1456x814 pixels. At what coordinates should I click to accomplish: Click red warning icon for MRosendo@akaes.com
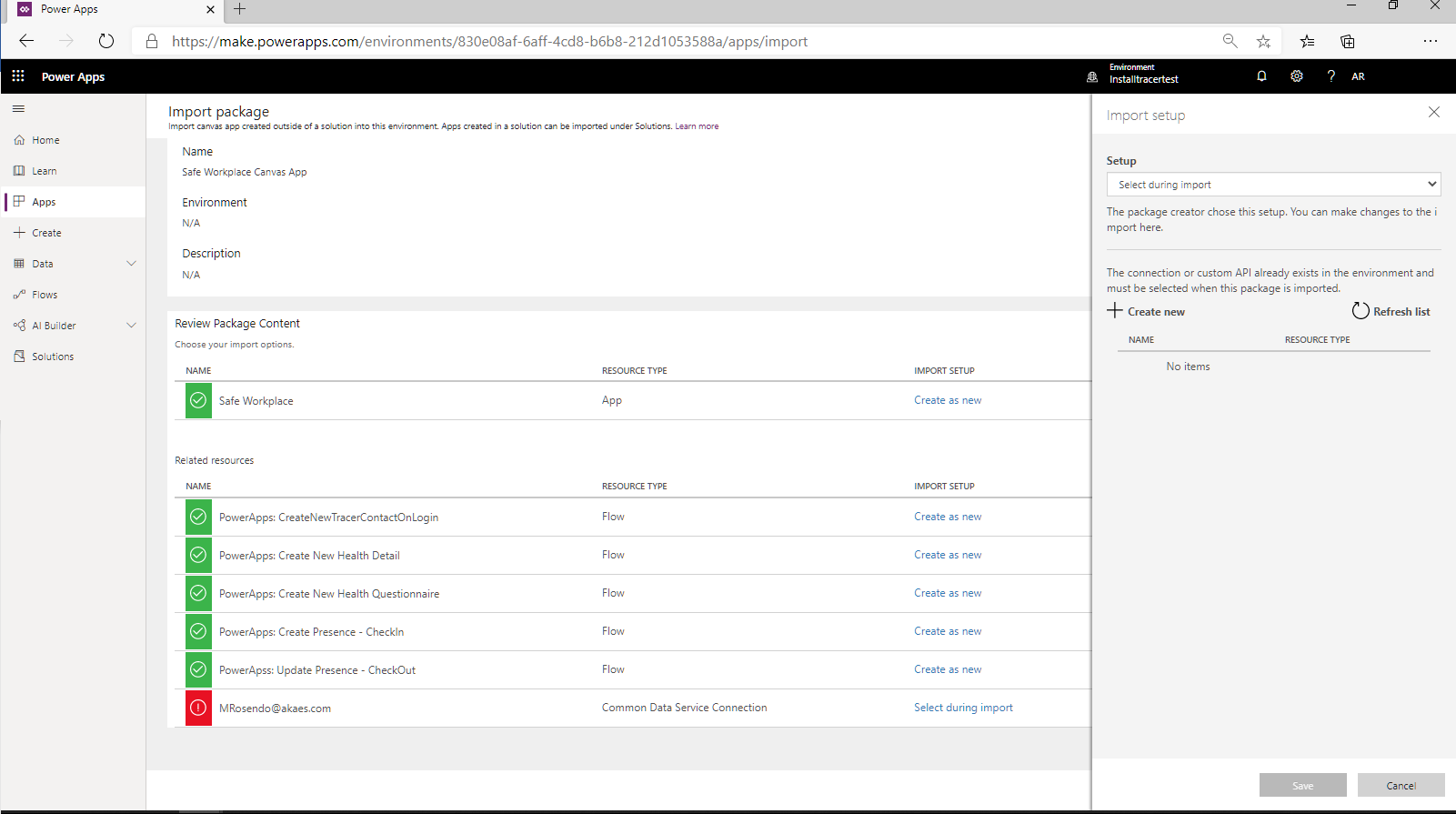point(198,708)
